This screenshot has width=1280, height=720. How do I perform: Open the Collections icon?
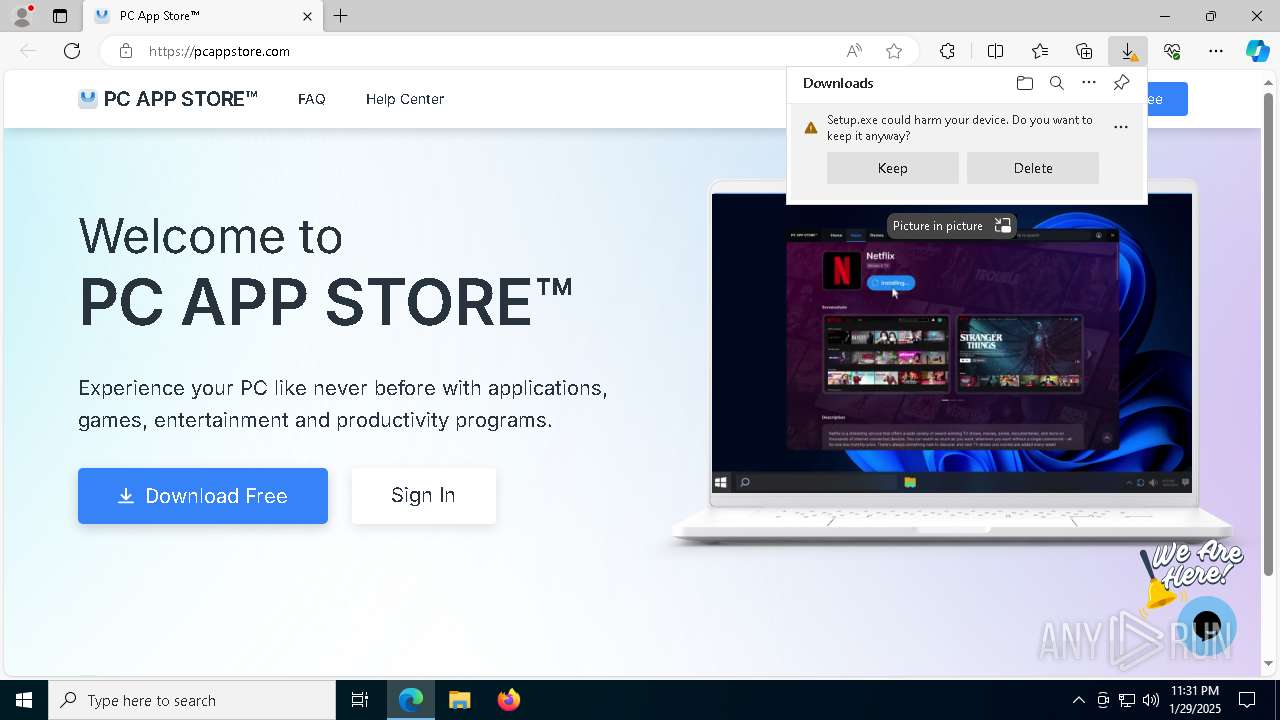coord(1084,51)
